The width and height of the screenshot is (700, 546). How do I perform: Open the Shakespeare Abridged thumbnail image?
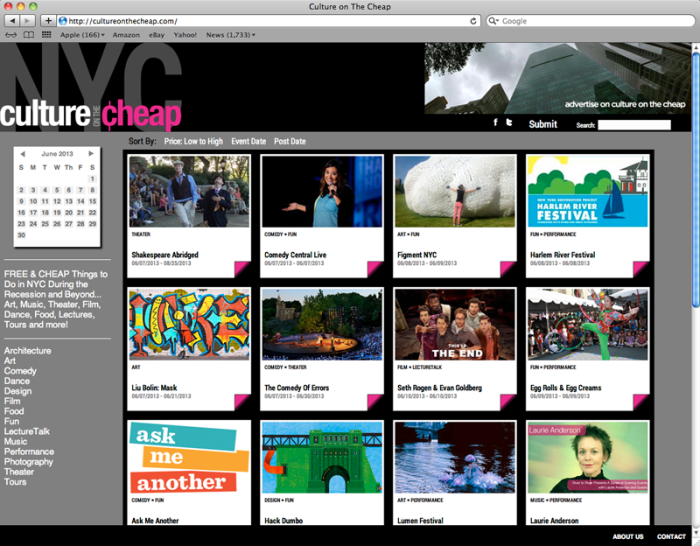tap(189, 191)
